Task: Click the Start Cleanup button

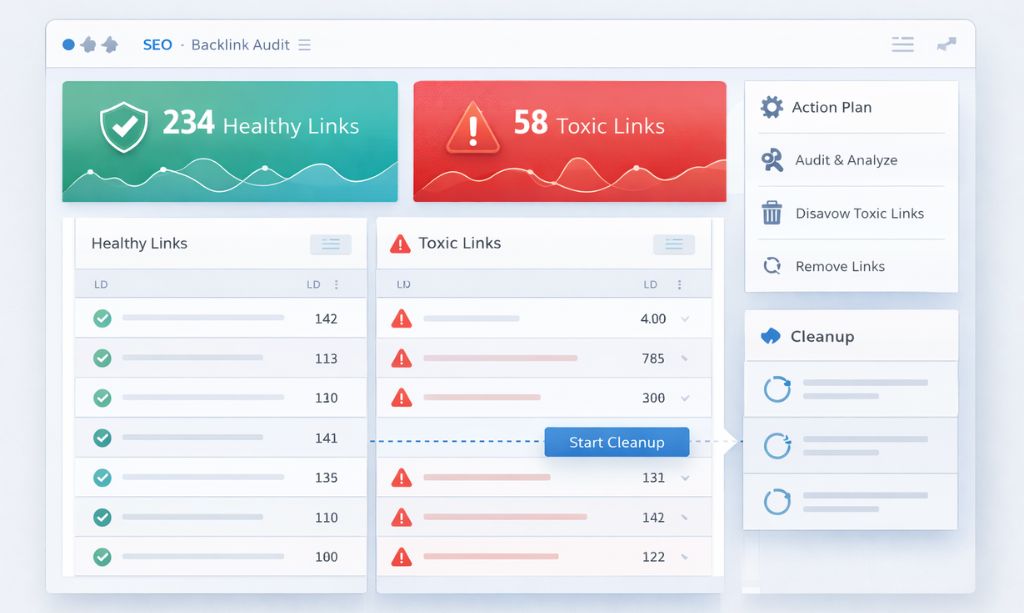Action: coord(617,441)
